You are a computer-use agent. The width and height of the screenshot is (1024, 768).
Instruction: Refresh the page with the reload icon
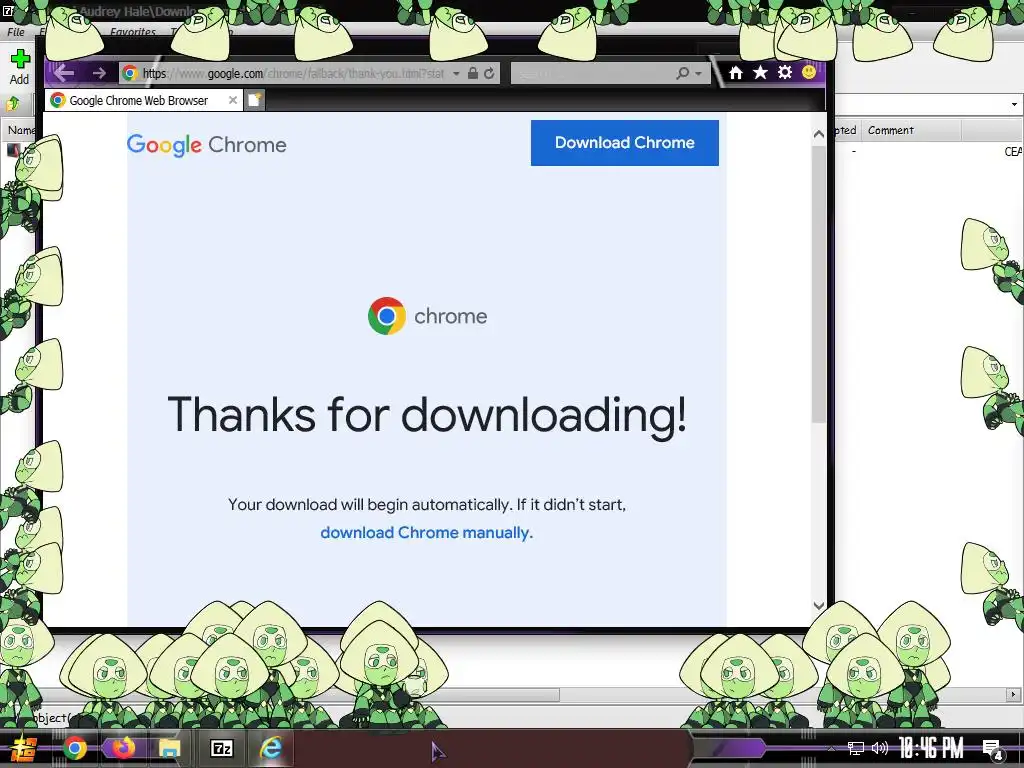tap(489, 73)
